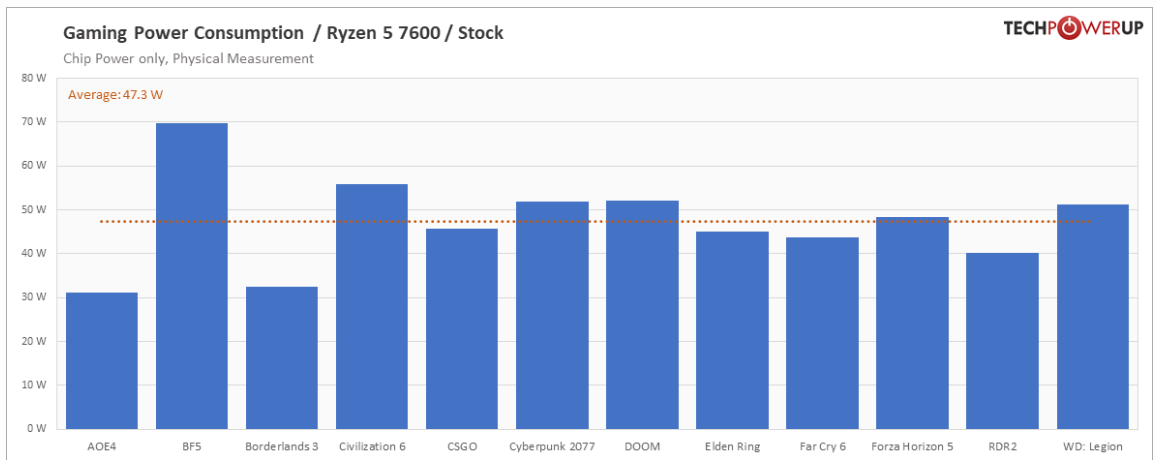Screen dimensions: 1156x460
Task: Click the subtitle 'Chip Power only, Physical Measurement'
Action: (x=189, y=58)
